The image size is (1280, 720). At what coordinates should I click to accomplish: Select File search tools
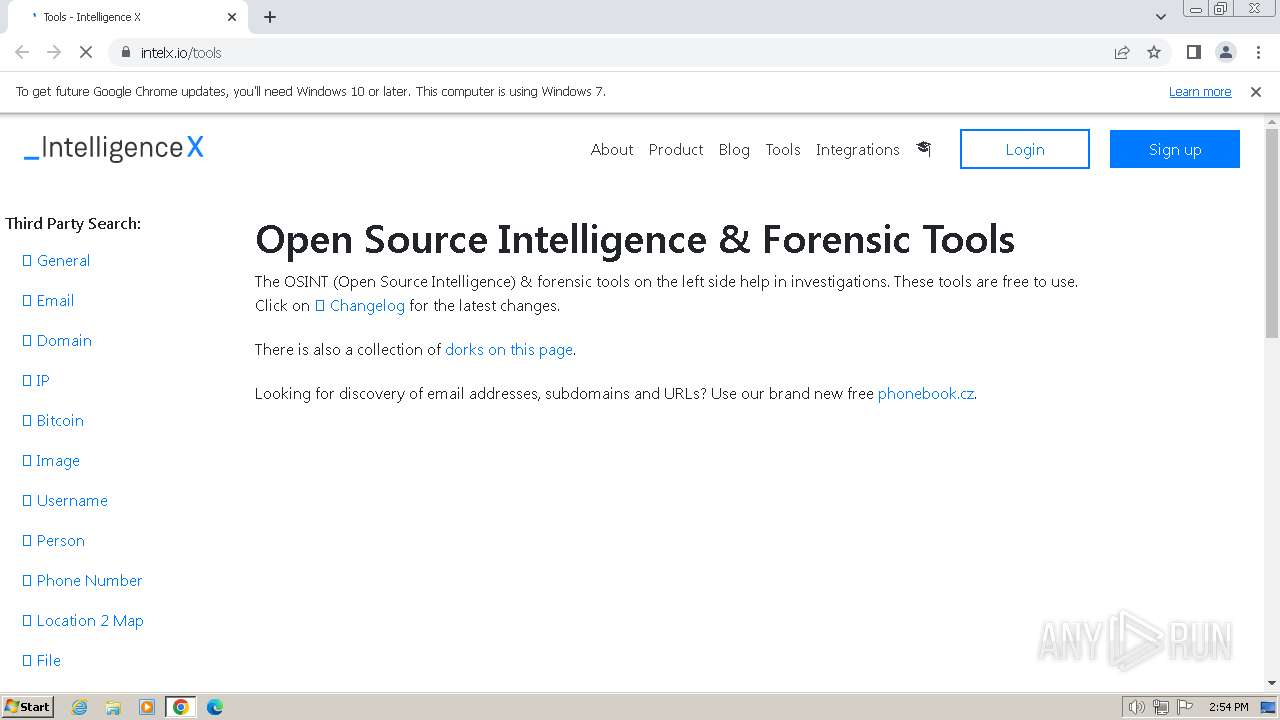(42, 660)
